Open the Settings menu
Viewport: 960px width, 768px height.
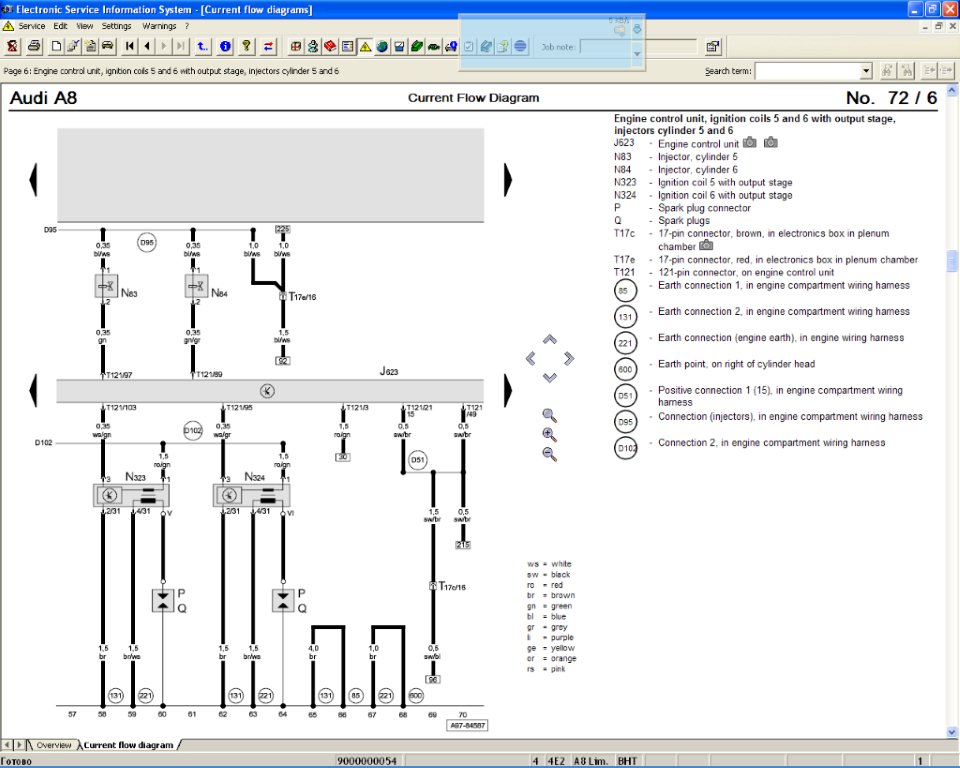[116, 25]
